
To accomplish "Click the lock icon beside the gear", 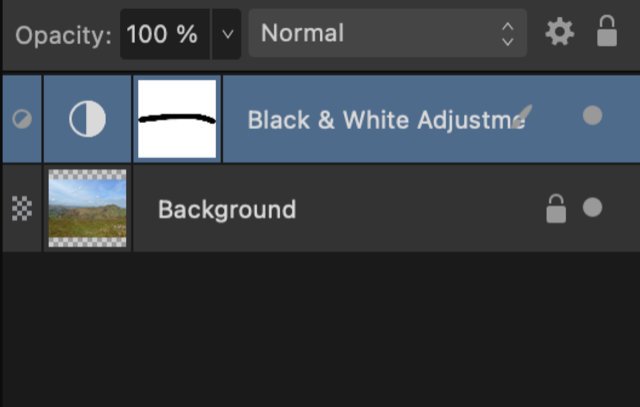I will coord(607,32).
